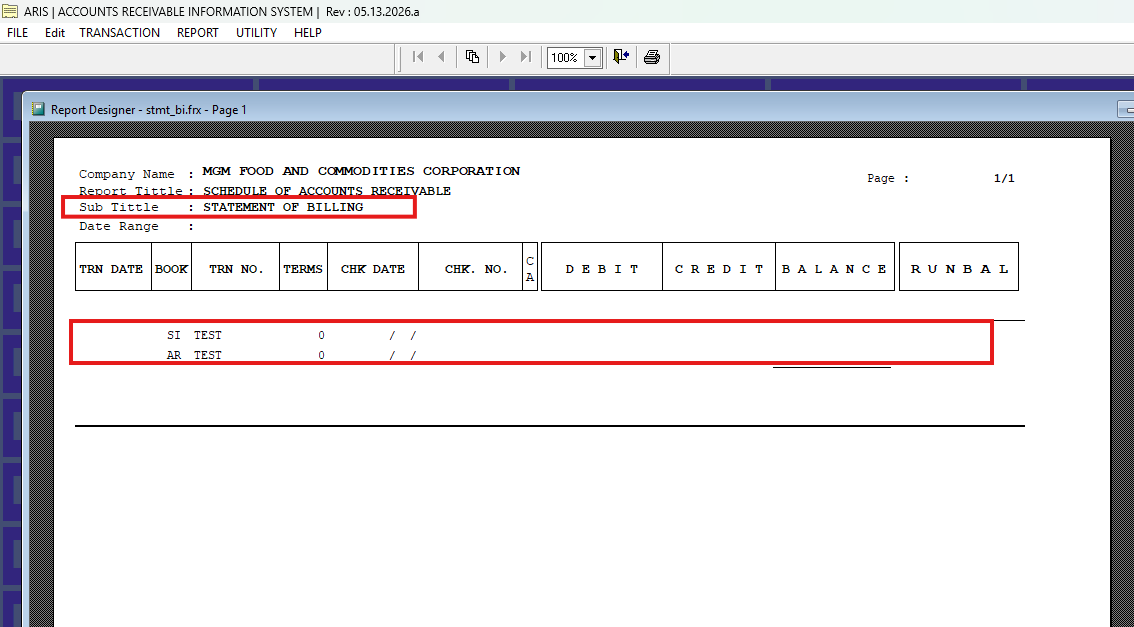1134x627 pixels.
Task: Click the page number 1/1
Action: (x=1004, y=178)
